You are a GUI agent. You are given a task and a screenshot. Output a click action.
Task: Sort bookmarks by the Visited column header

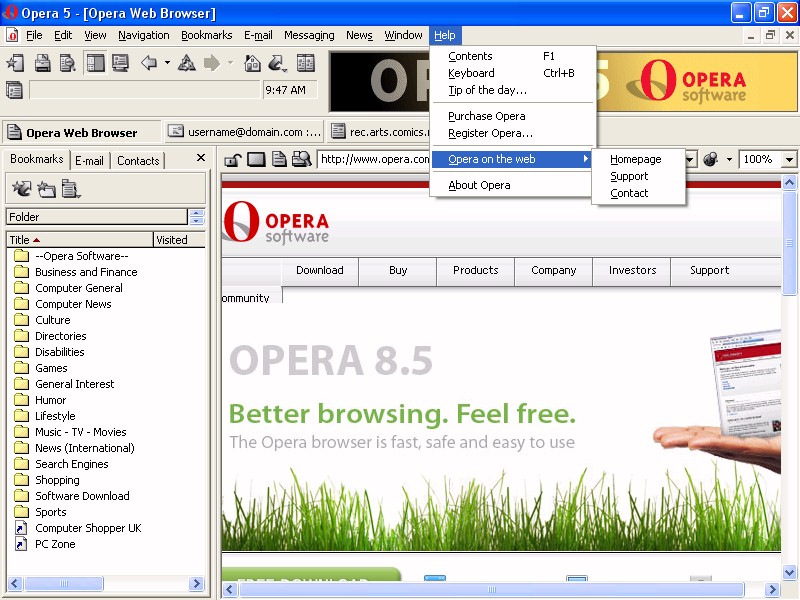tap(179, 240)
